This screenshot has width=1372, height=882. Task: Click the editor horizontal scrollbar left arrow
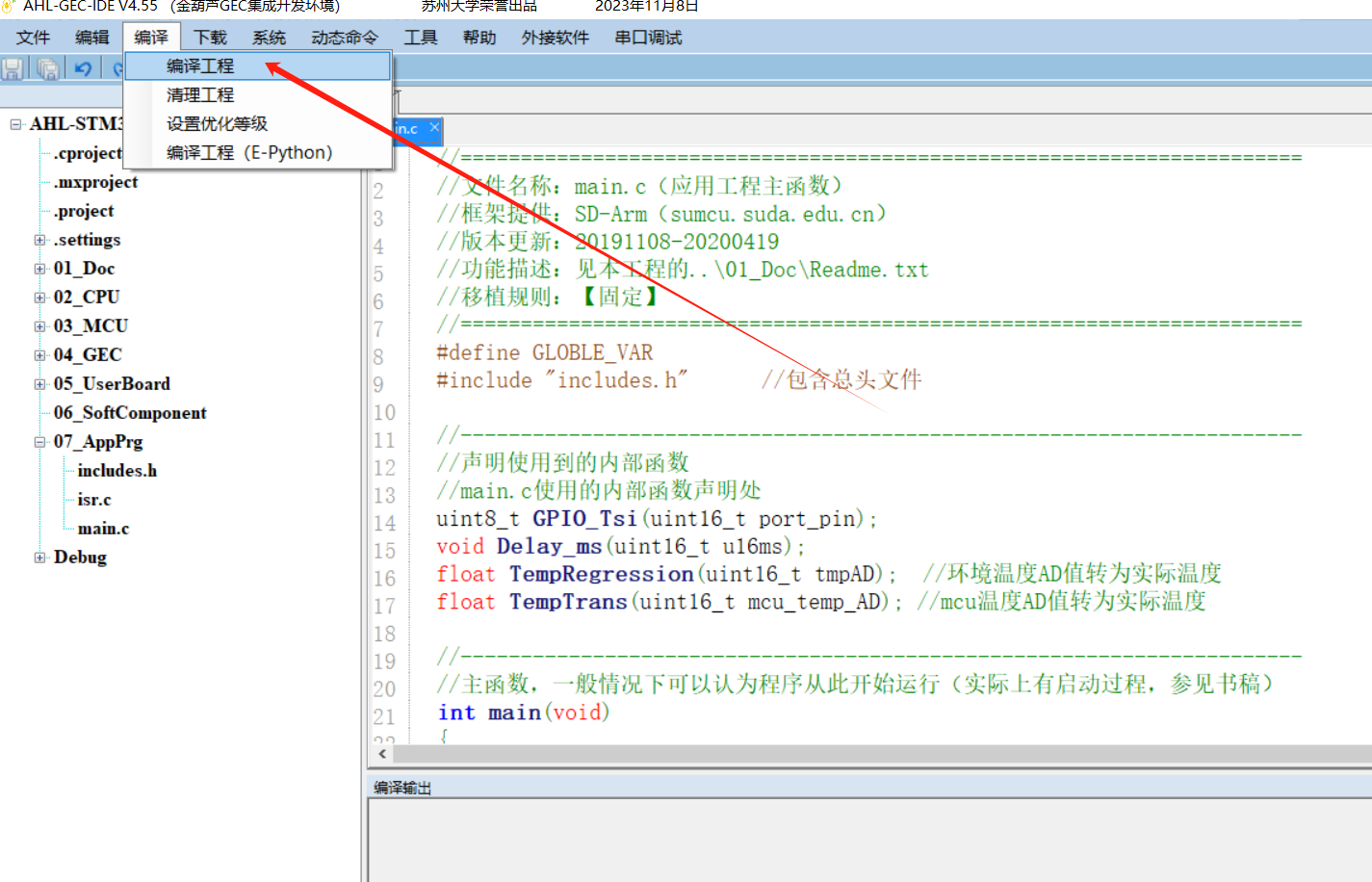(x=382, y=754)
